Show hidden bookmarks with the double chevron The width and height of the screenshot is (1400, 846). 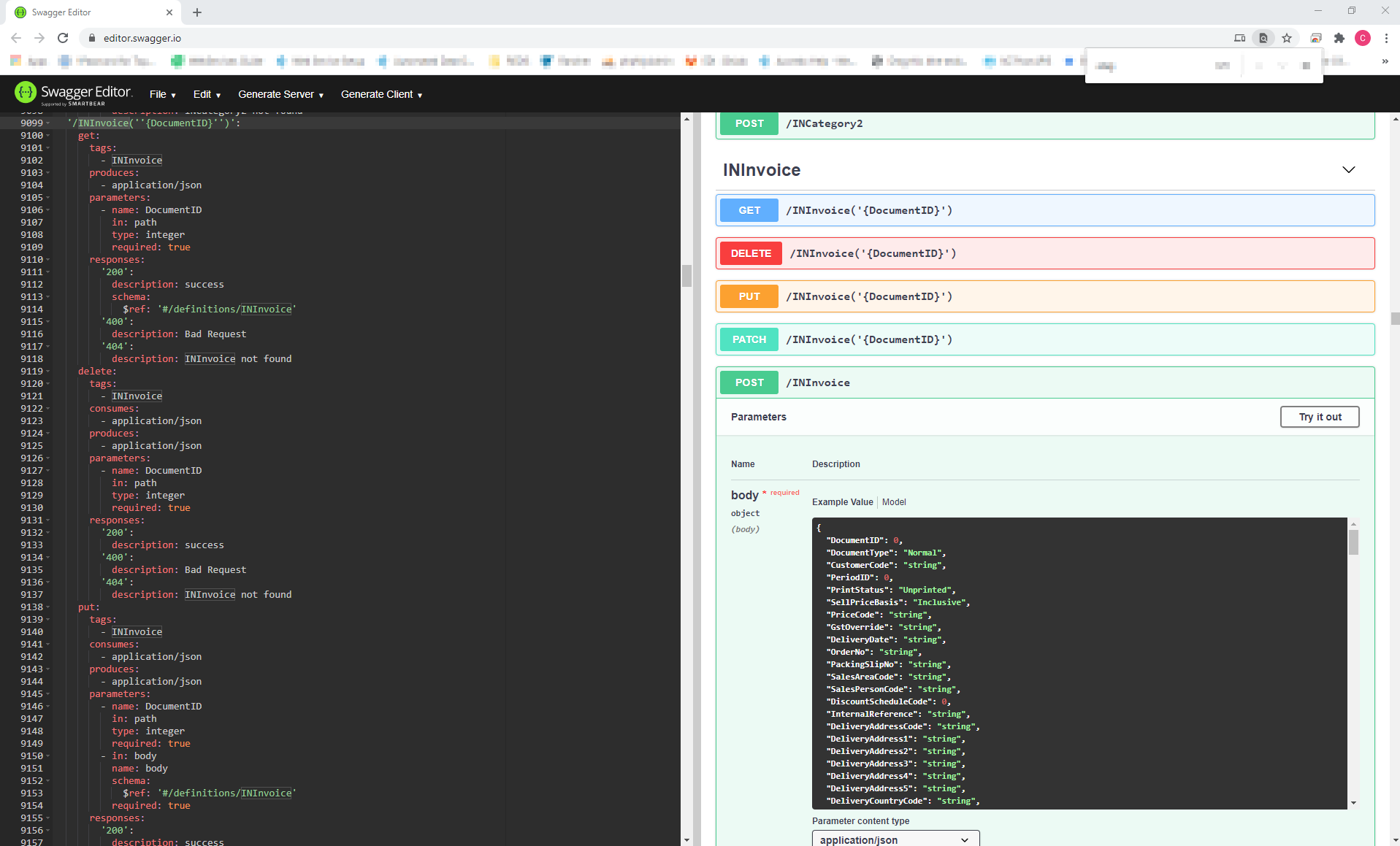click(x=1385, y=61)
